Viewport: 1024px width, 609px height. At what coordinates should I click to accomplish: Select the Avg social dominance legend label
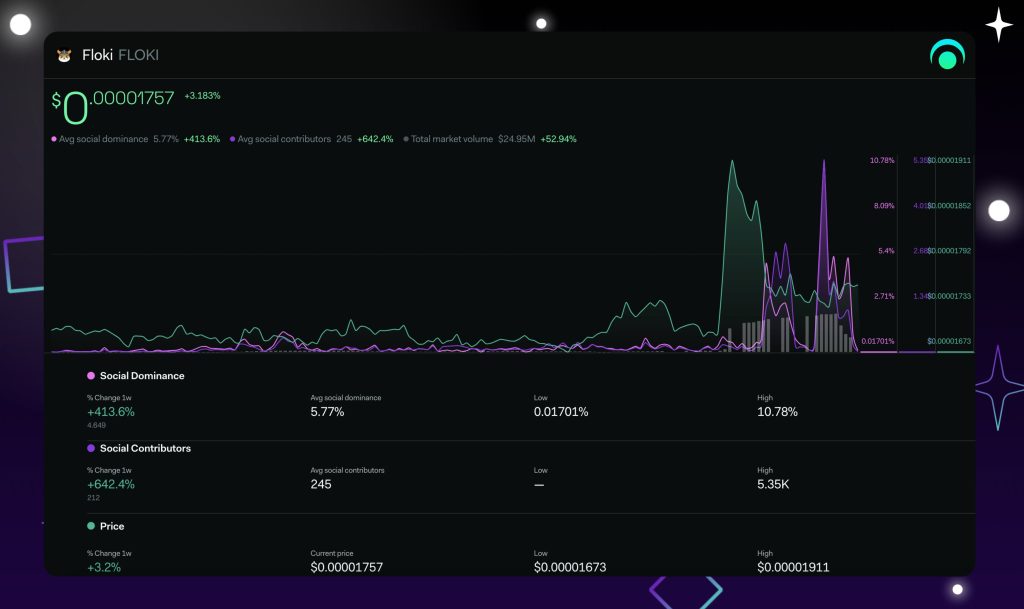pyautogui.click(x=103, y=139)
